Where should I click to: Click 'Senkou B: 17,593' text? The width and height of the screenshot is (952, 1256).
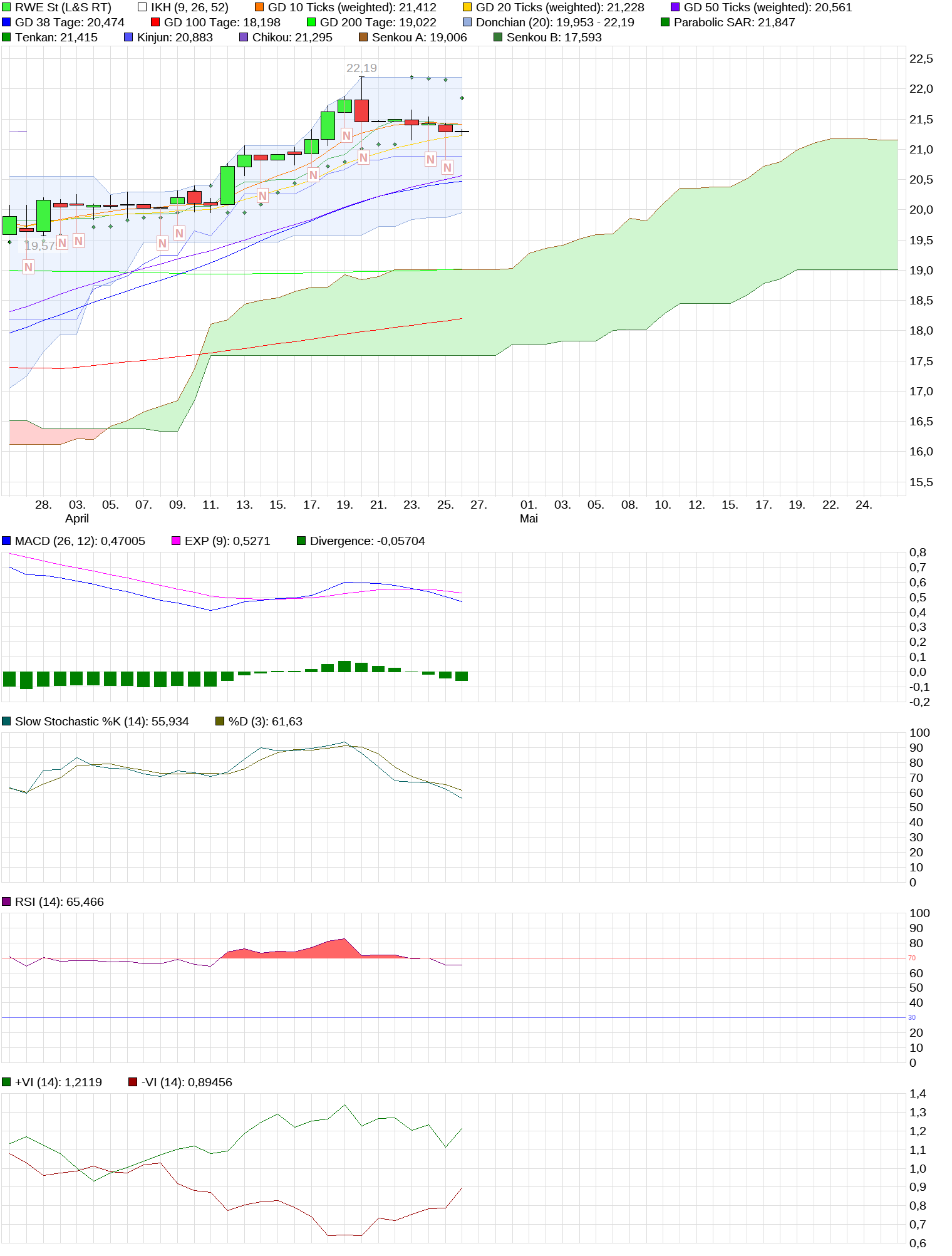(554, 38)
